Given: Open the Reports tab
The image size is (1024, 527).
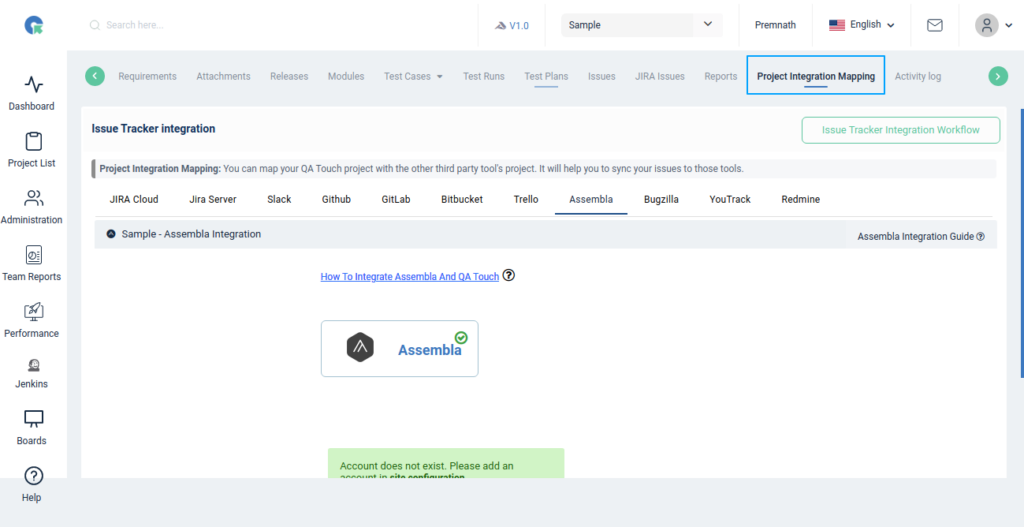Looking at the screenshot, I should [x=720, y=76].
